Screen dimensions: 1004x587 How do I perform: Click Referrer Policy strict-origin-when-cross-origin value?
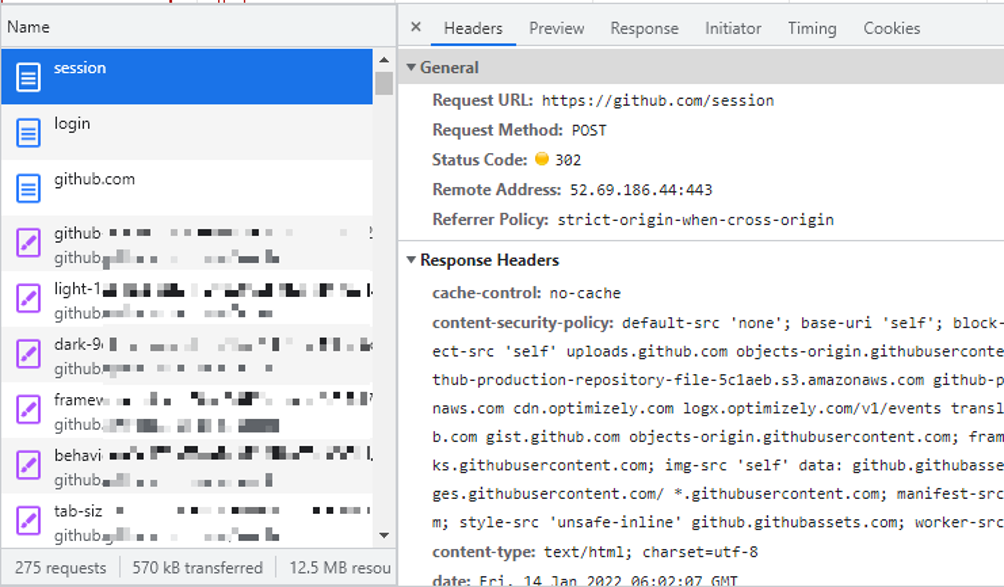pos(695,220)
